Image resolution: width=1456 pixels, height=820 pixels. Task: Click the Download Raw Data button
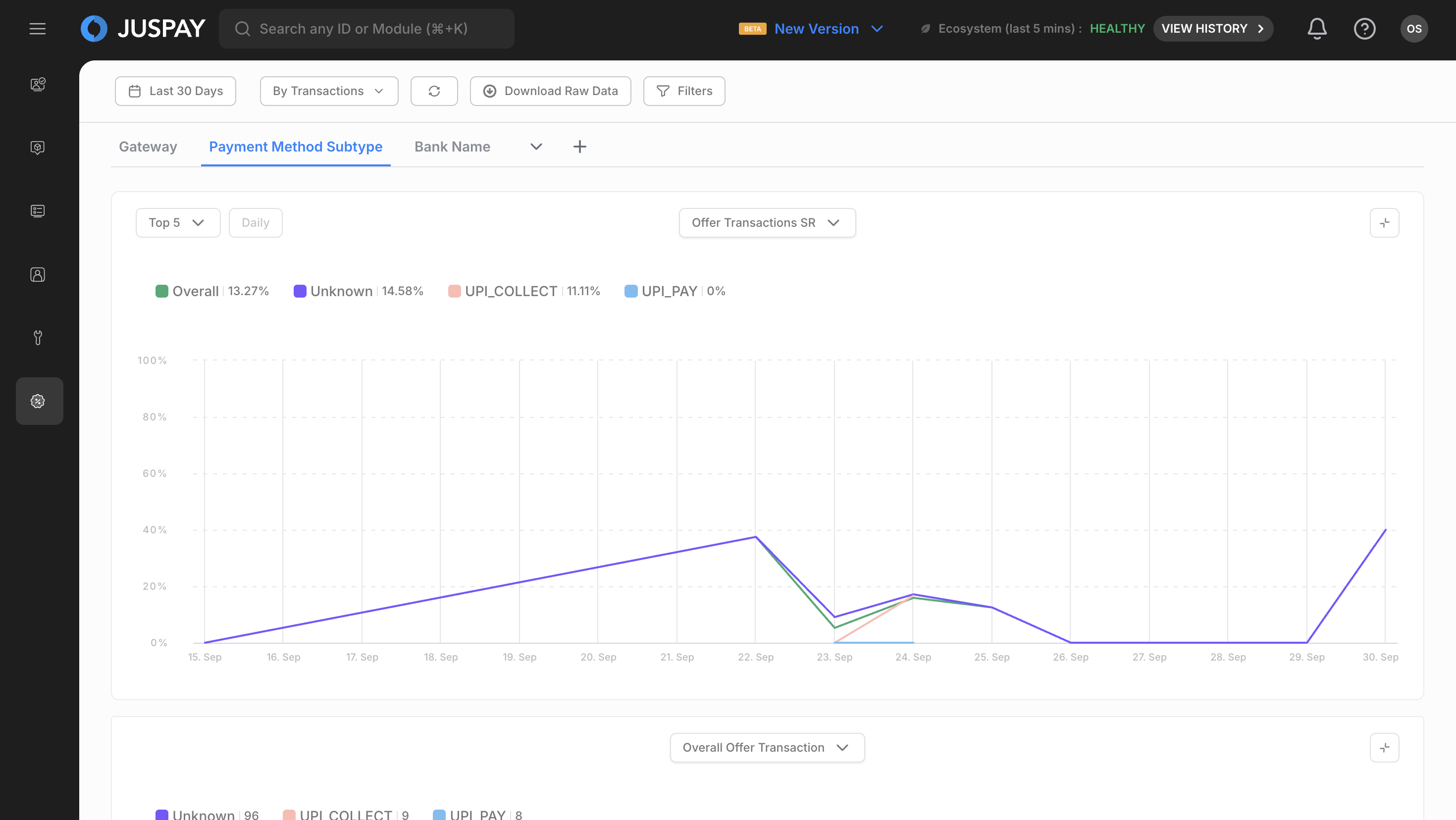pyautogui.click(x=550, y=91)
